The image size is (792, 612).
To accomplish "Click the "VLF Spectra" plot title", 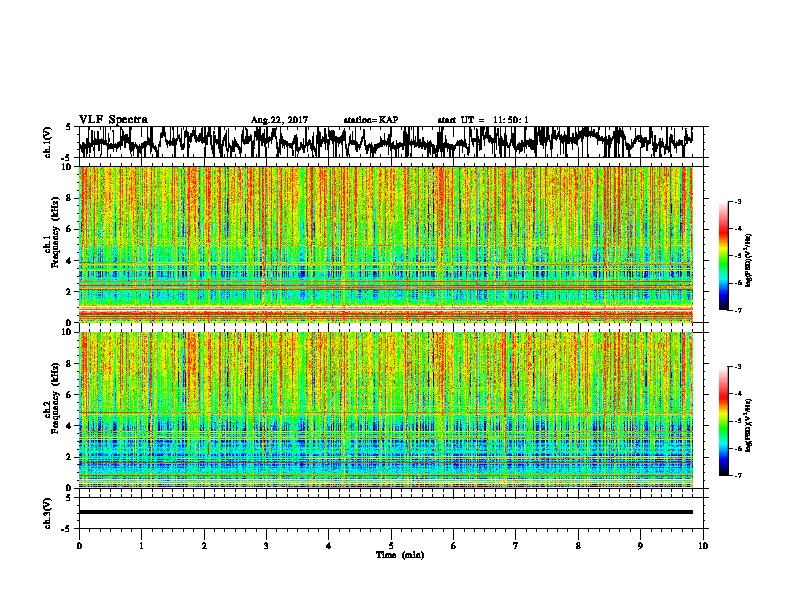I will click(x=113, y=120).
